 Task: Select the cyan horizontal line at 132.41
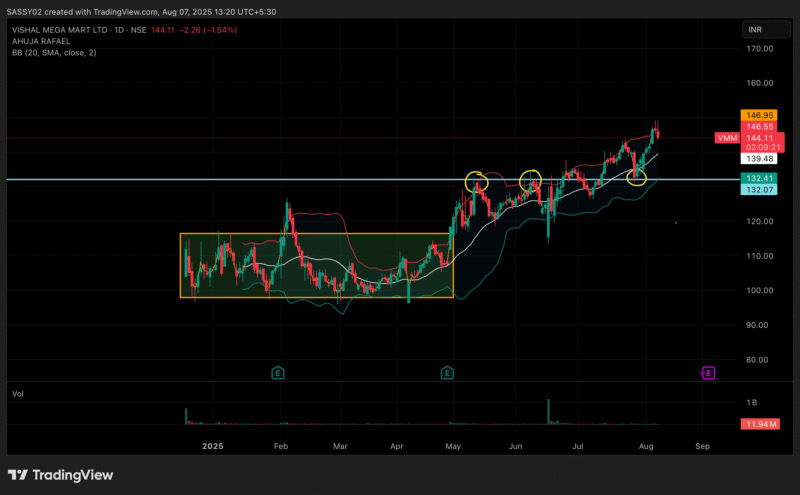(x=300, y=180)
